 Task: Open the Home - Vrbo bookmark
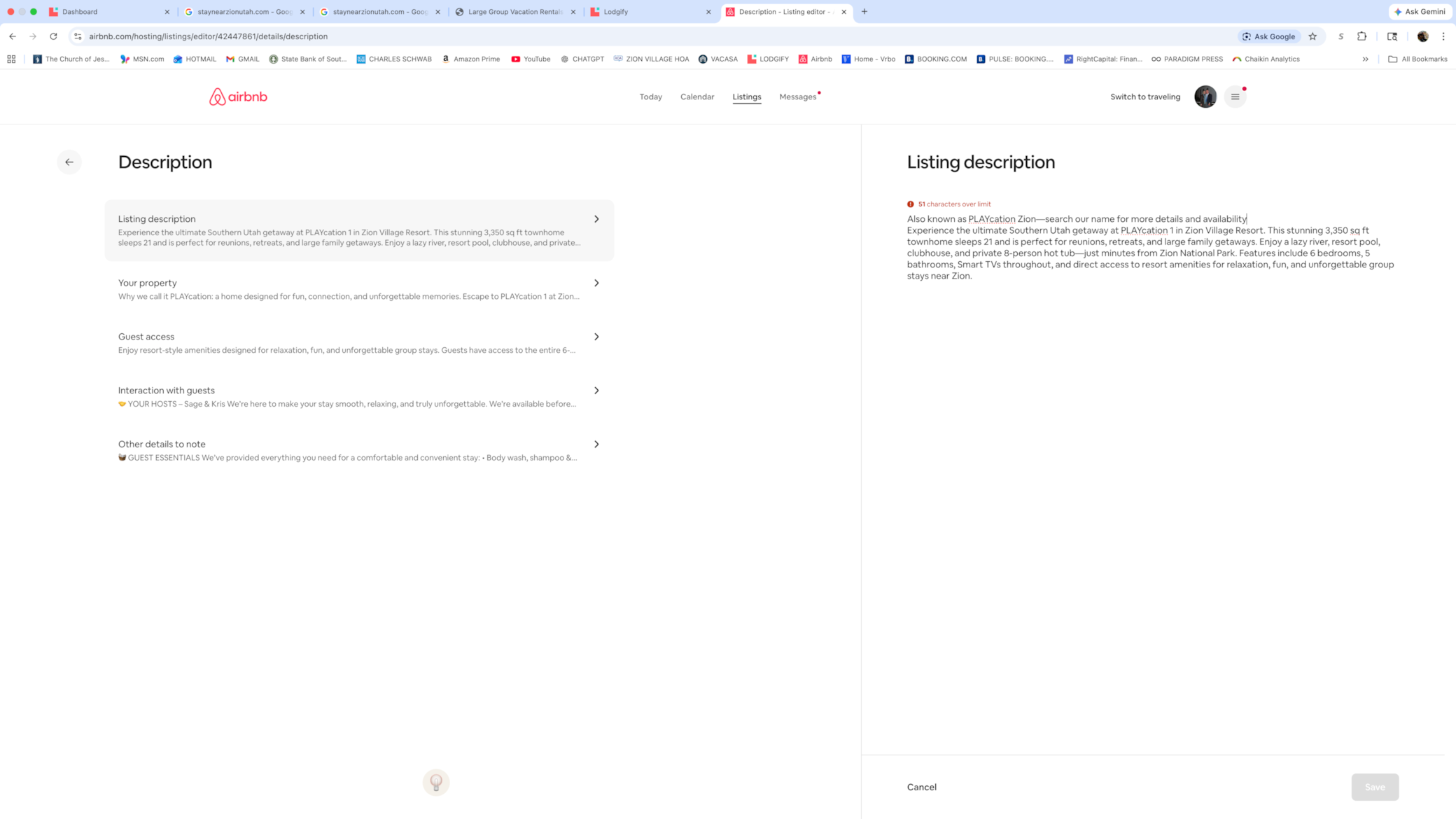(x=869, y=59)
